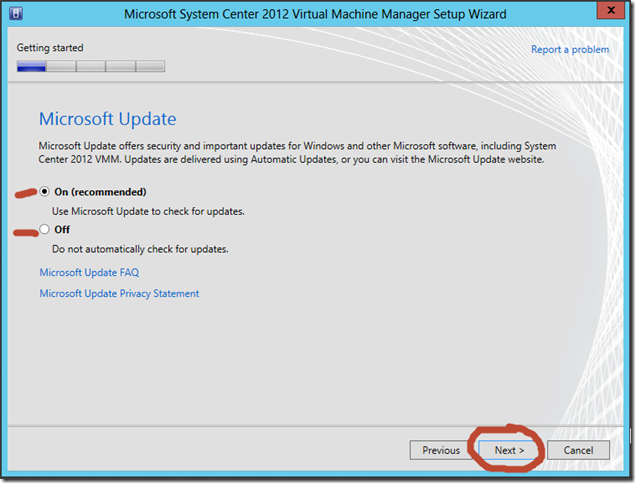
Task: Go back with the Previous button
Action: click(441, 450)
